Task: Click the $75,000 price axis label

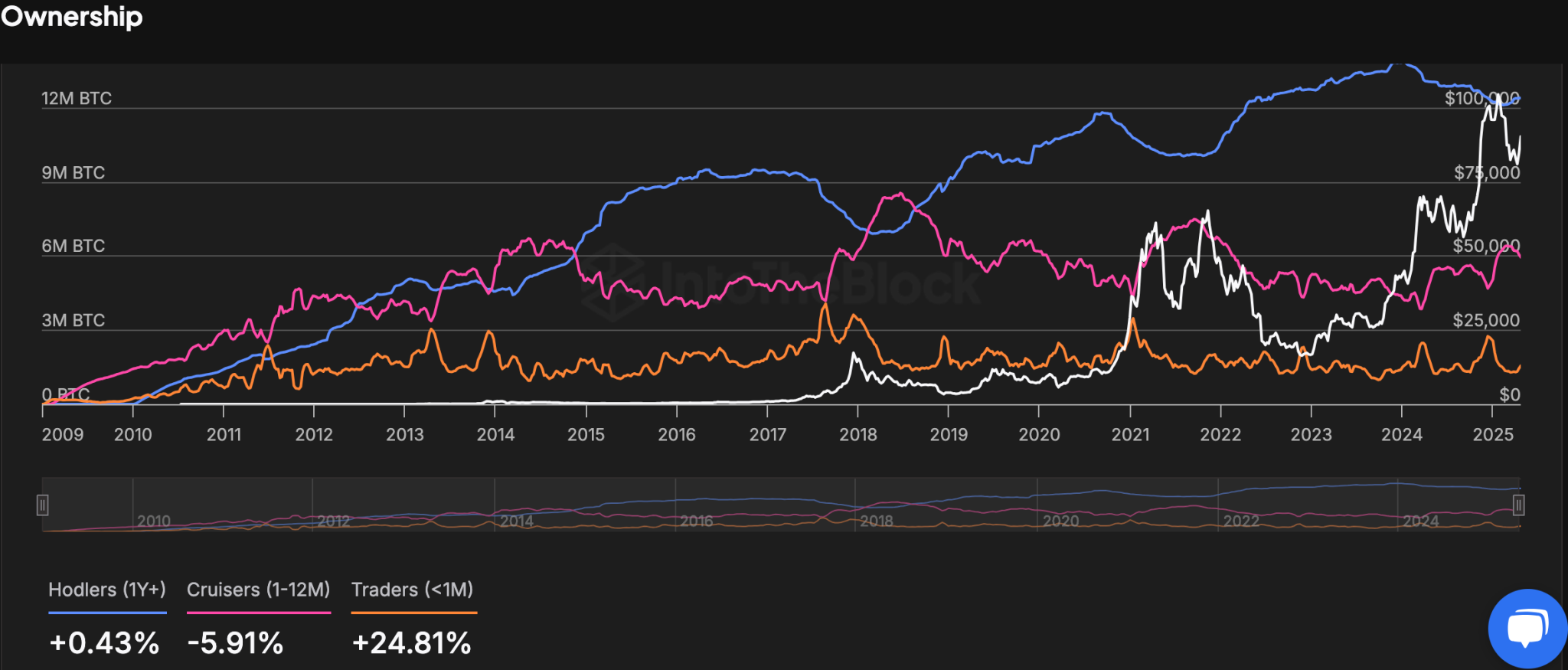Action: point(1487,173)
